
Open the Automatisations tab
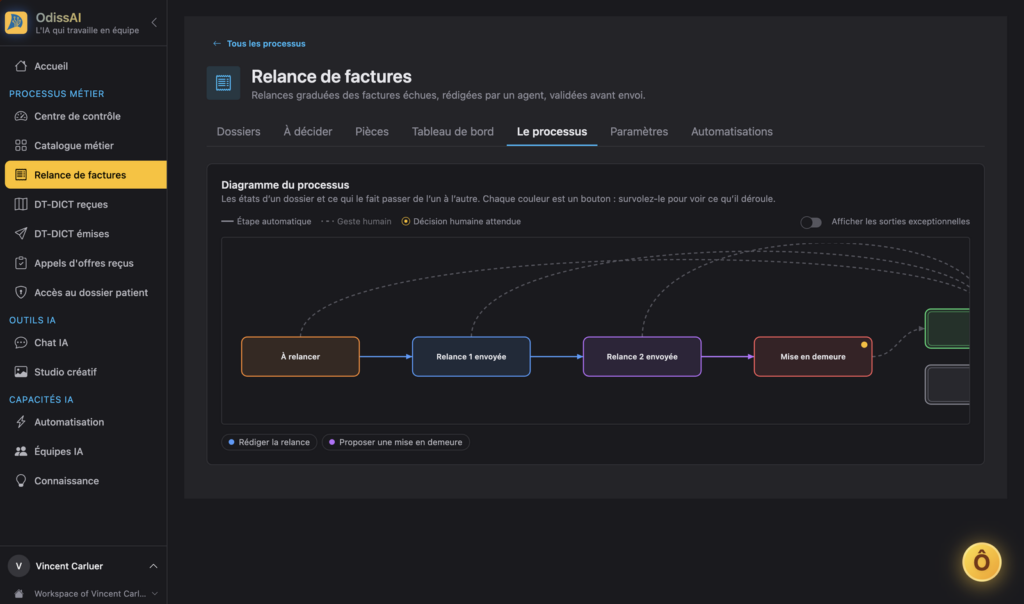point(731,132)
